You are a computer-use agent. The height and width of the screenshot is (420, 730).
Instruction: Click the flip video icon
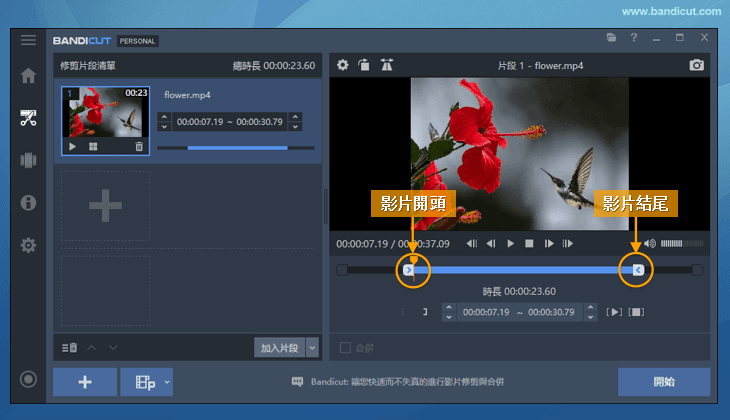[386, 65]
